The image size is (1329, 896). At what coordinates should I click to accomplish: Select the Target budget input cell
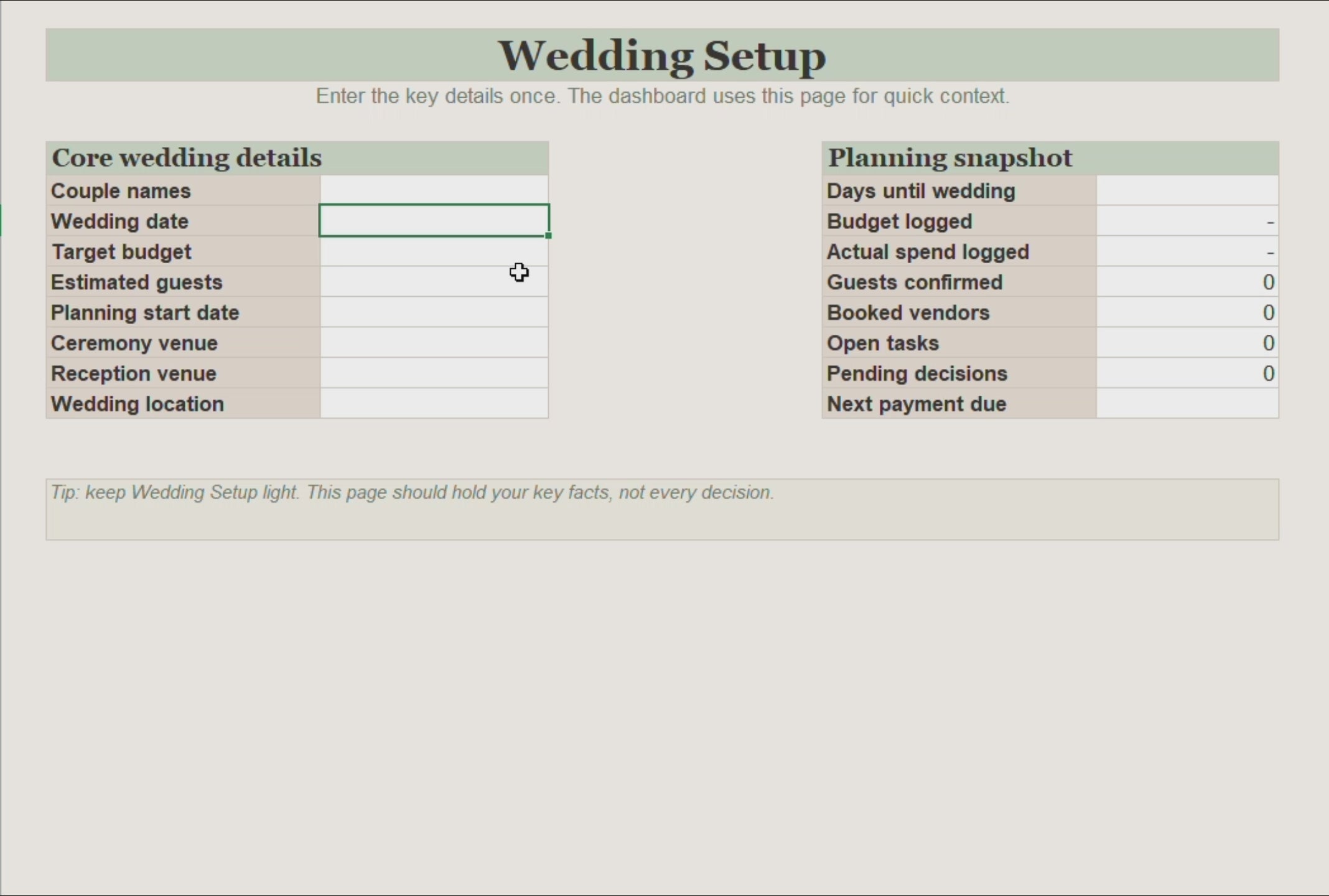coord(434,251)
